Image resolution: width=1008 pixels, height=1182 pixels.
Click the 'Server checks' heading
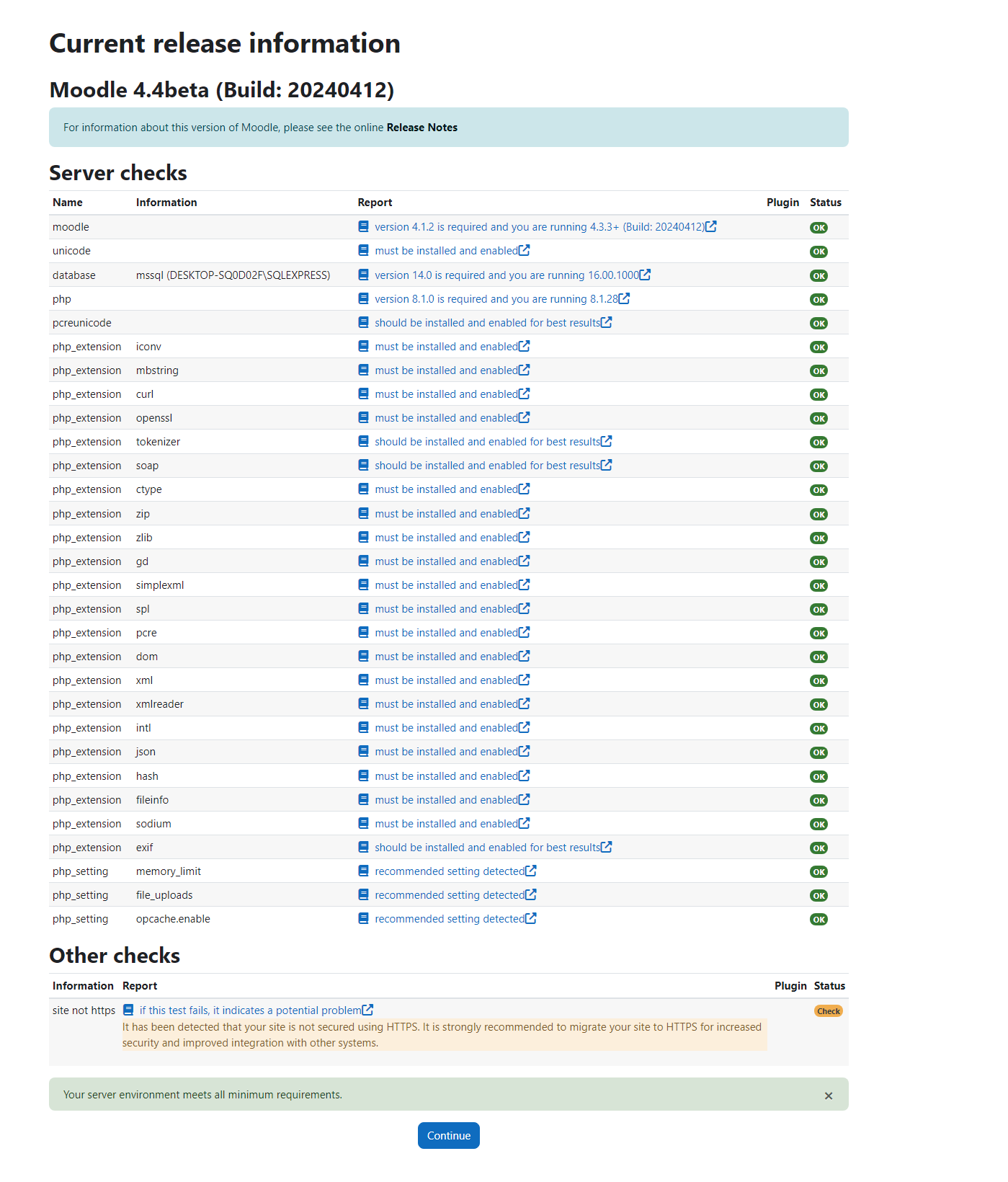[x=118, y=173]
